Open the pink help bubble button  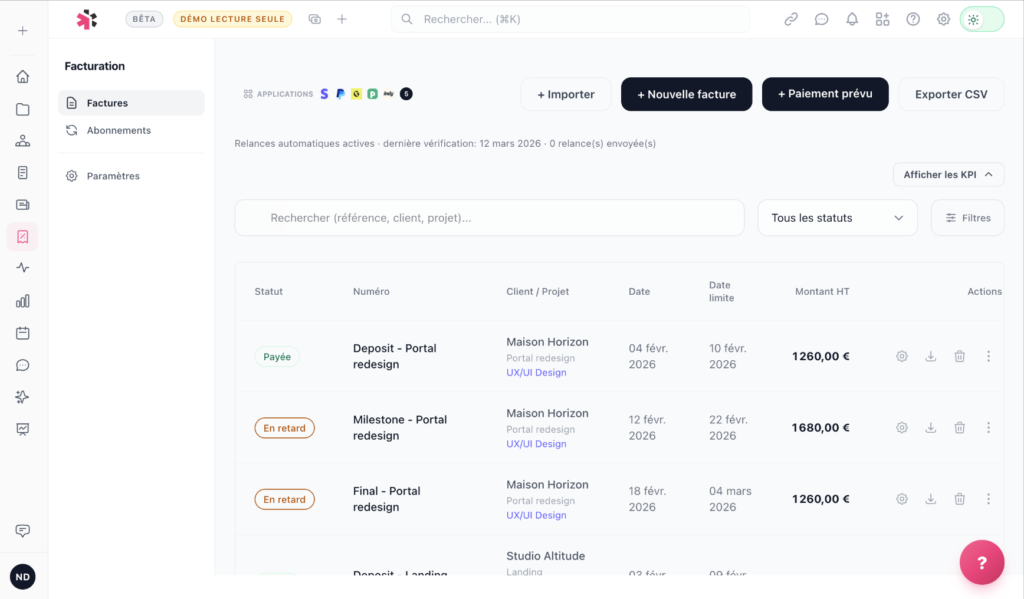[x=981, y=562]
